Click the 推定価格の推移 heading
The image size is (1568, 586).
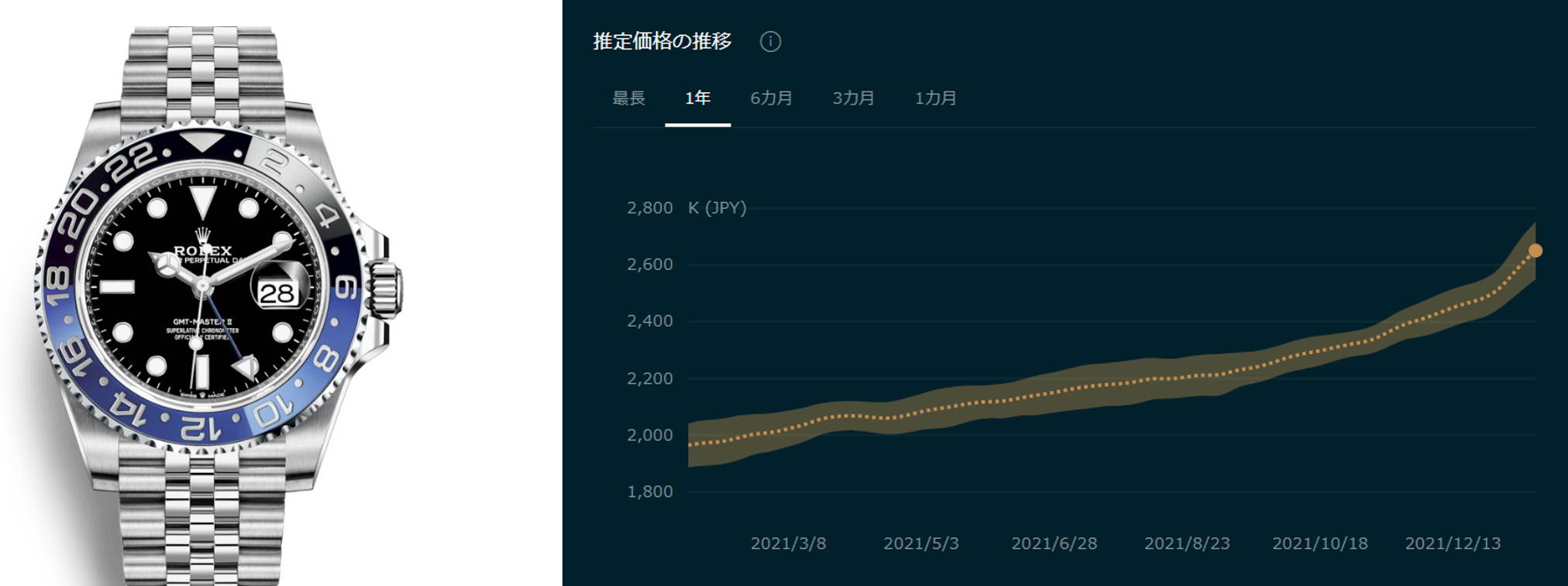[x=662, y=41]
